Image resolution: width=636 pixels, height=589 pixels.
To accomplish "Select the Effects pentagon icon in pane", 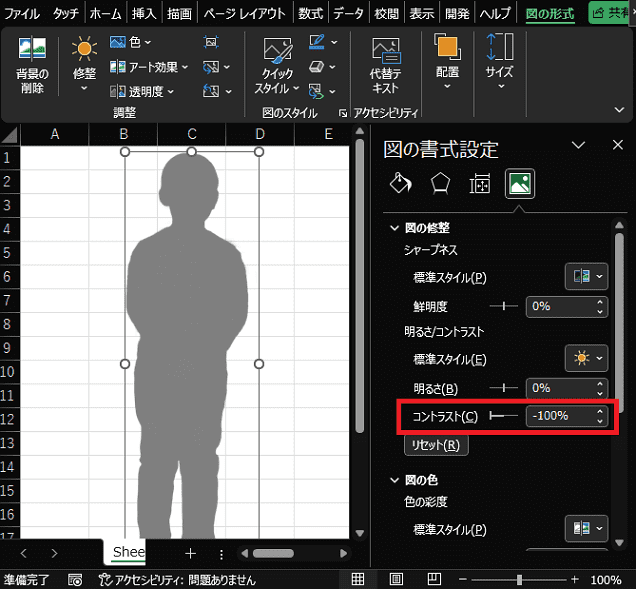I will coord(440,184).
